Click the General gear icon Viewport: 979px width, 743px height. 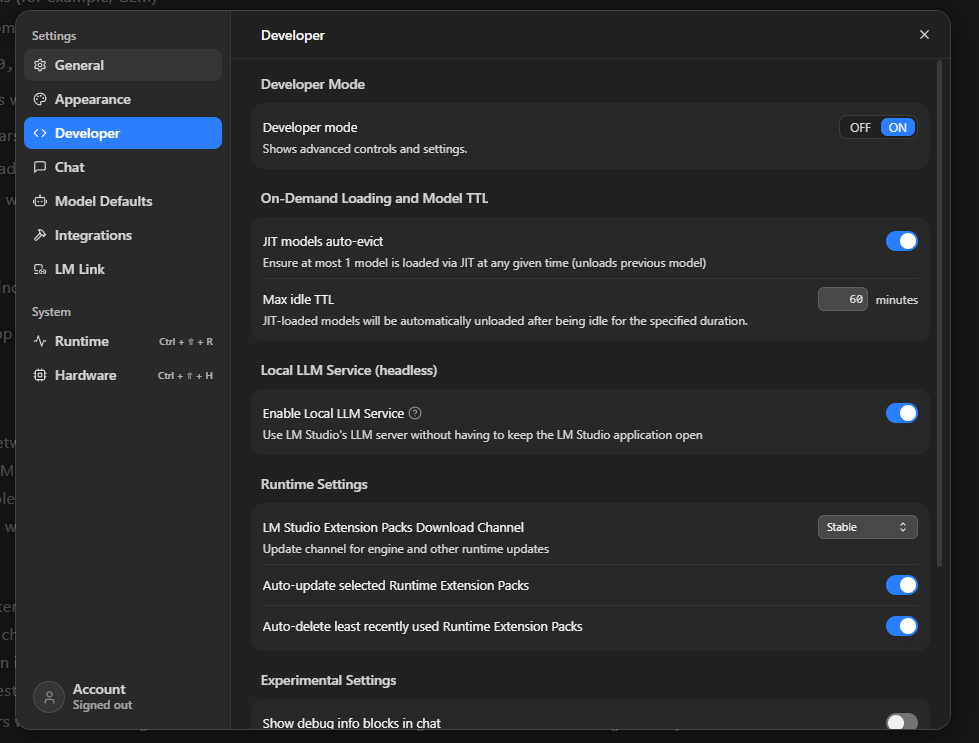click(x=40, y=65)
